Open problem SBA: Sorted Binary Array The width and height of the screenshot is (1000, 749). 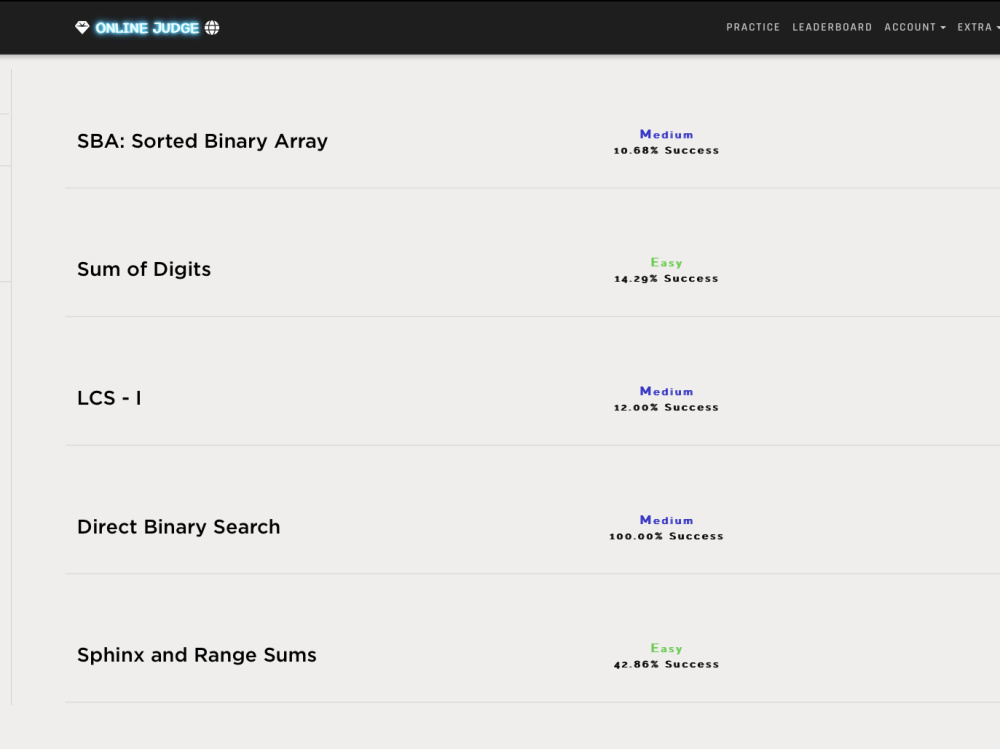[202, 141]
